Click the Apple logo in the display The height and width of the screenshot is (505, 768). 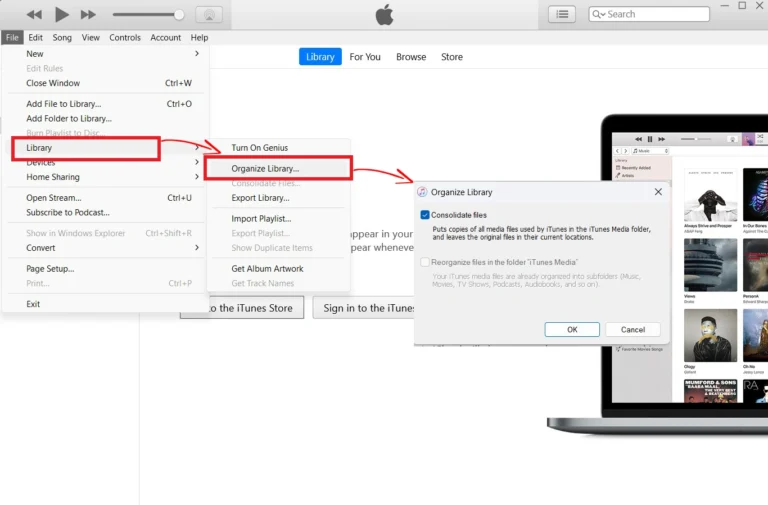click(384, 15)
